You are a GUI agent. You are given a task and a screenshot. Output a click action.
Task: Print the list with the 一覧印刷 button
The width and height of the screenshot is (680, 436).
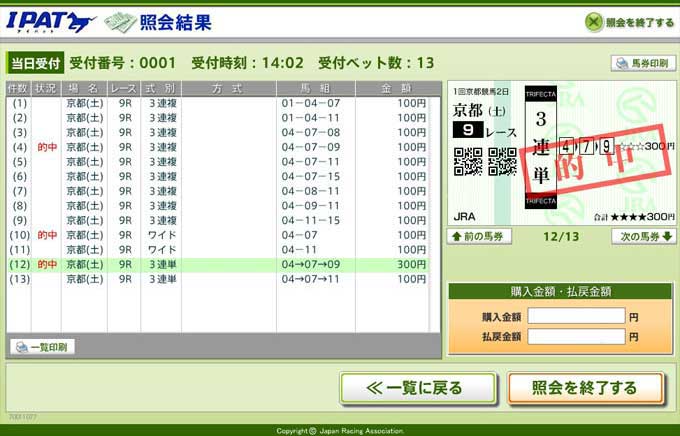coord(42,347)
